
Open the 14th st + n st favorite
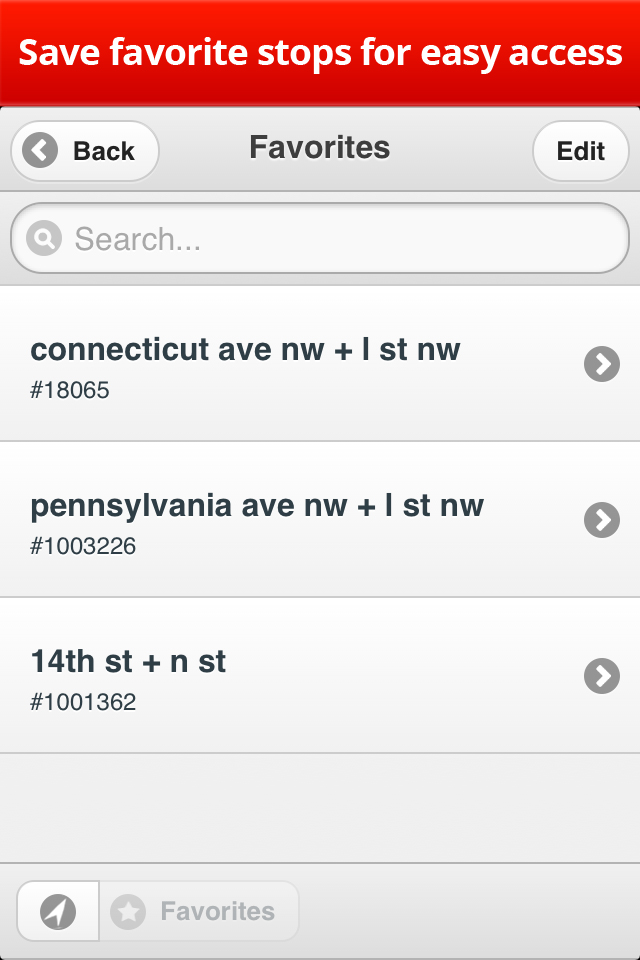(x=128, y=662)
